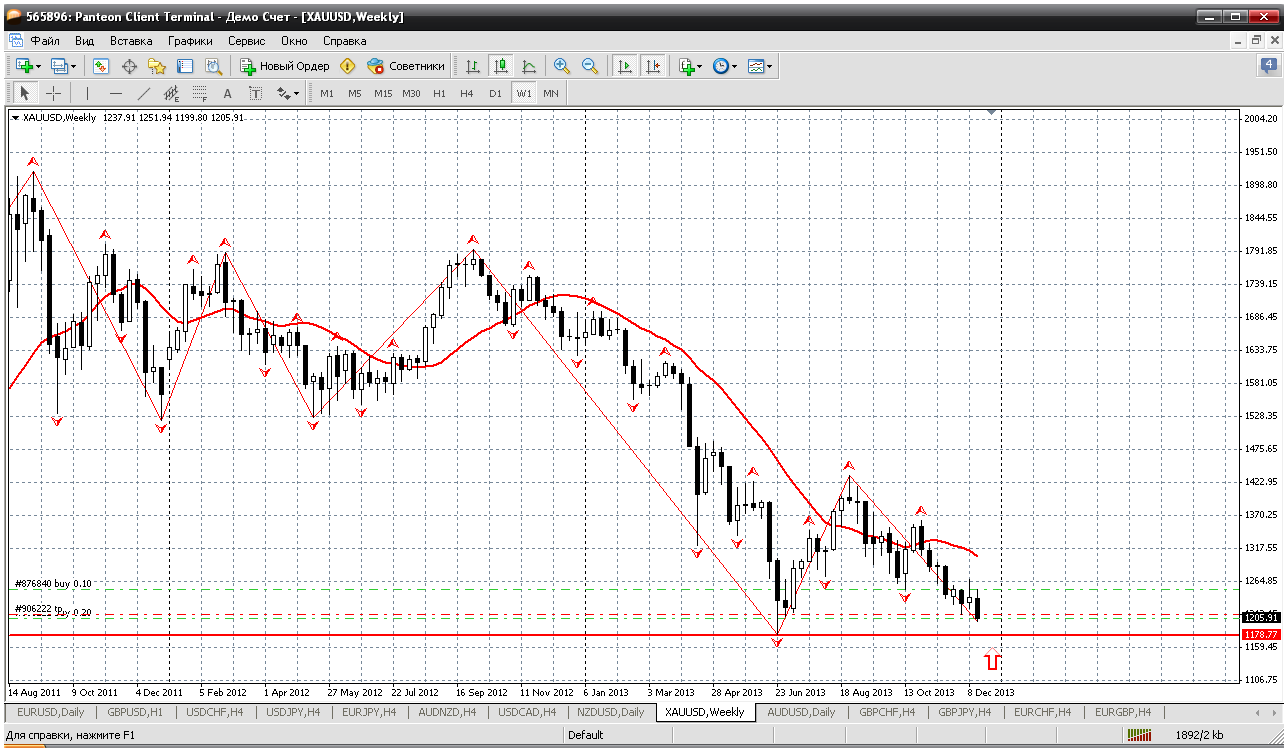1288x748 pixels.
Task: Select the text label tool
Action: click(255, 93)
